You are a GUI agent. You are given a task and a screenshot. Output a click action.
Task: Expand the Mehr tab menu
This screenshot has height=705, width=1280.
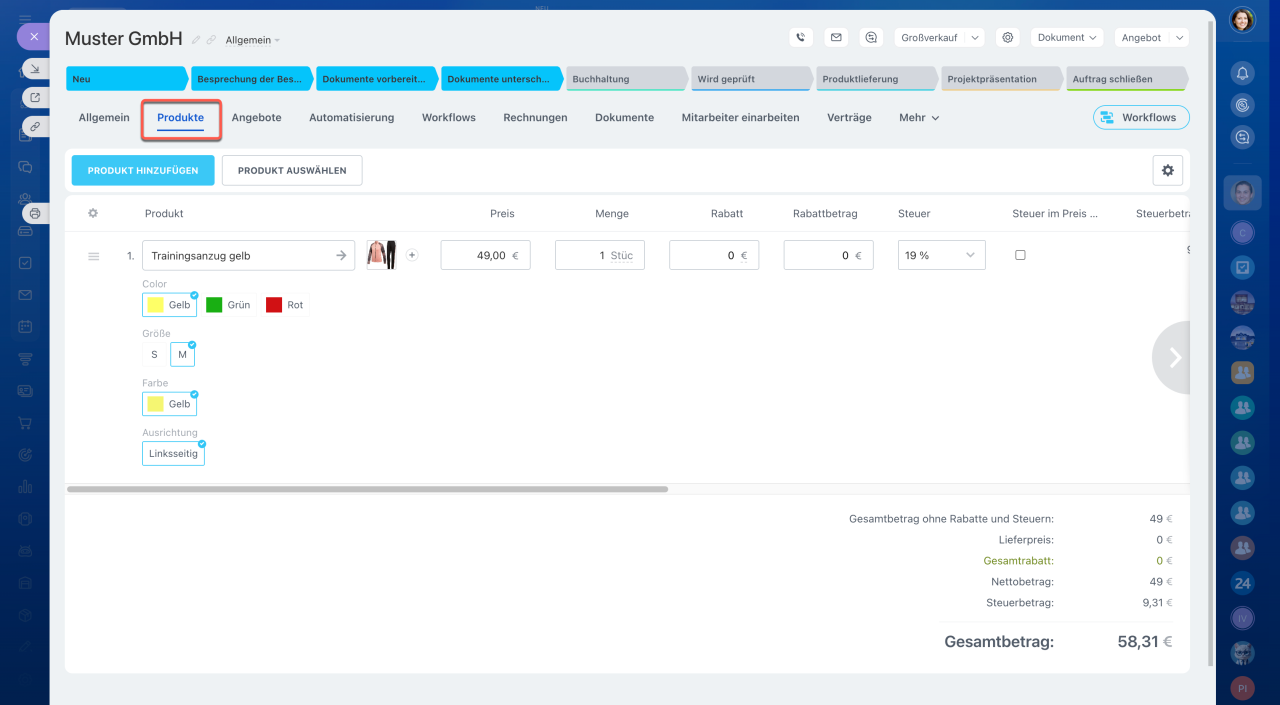click(919, 118)
